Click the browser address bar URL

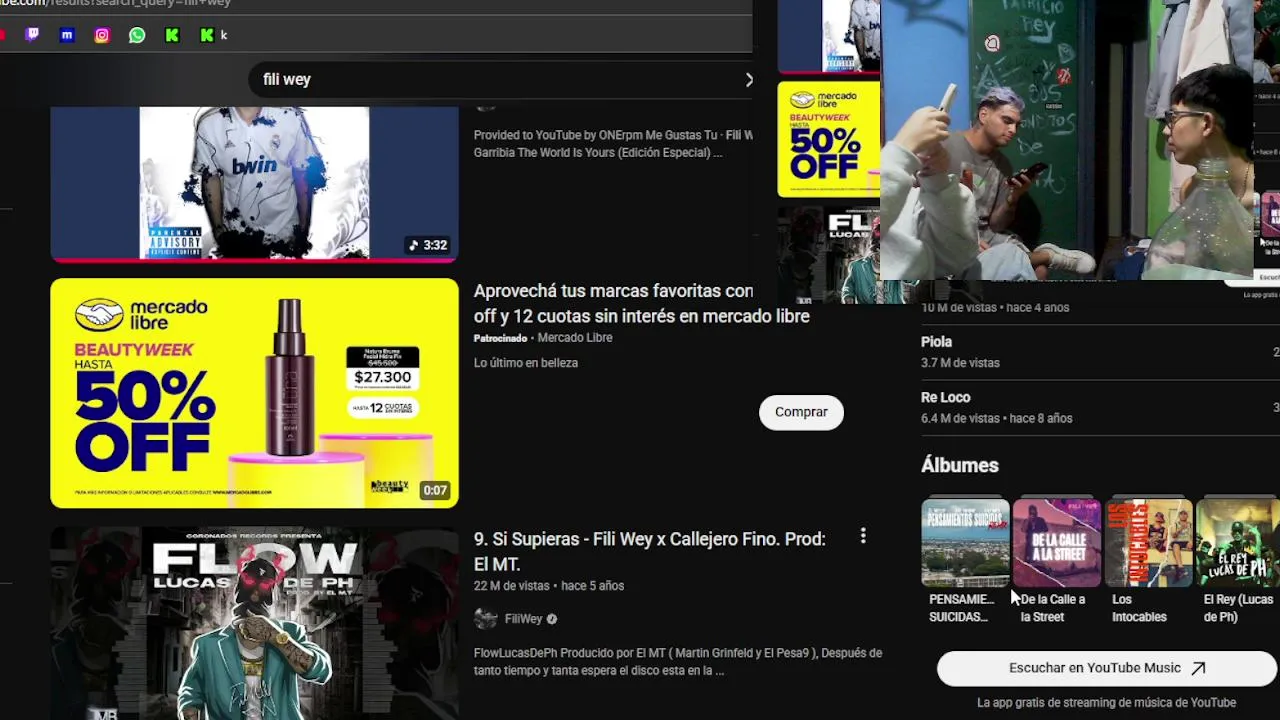[115, 3]
